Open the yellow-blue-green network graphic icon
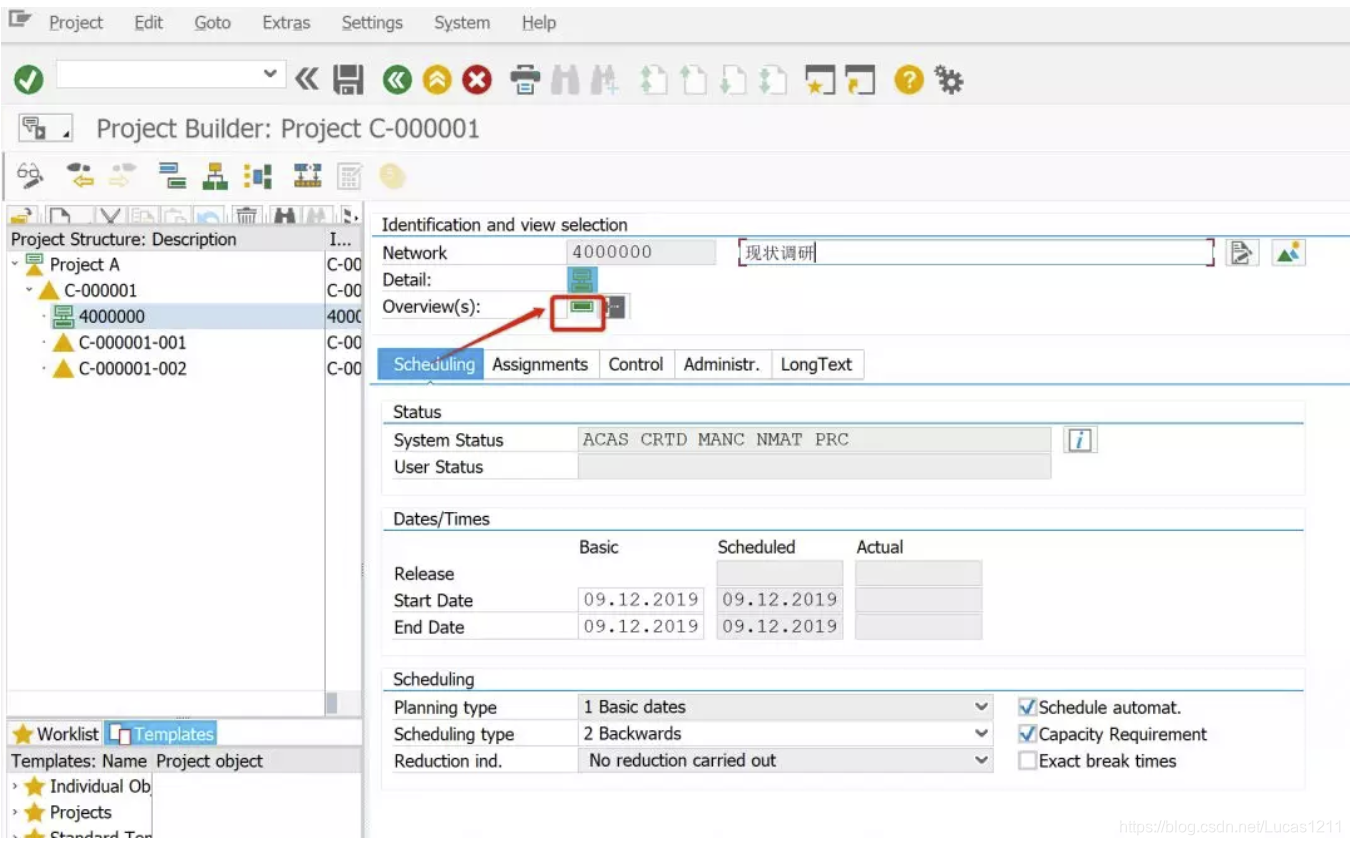The width and height of the screenshot is (1350, 845). [257, 177]
